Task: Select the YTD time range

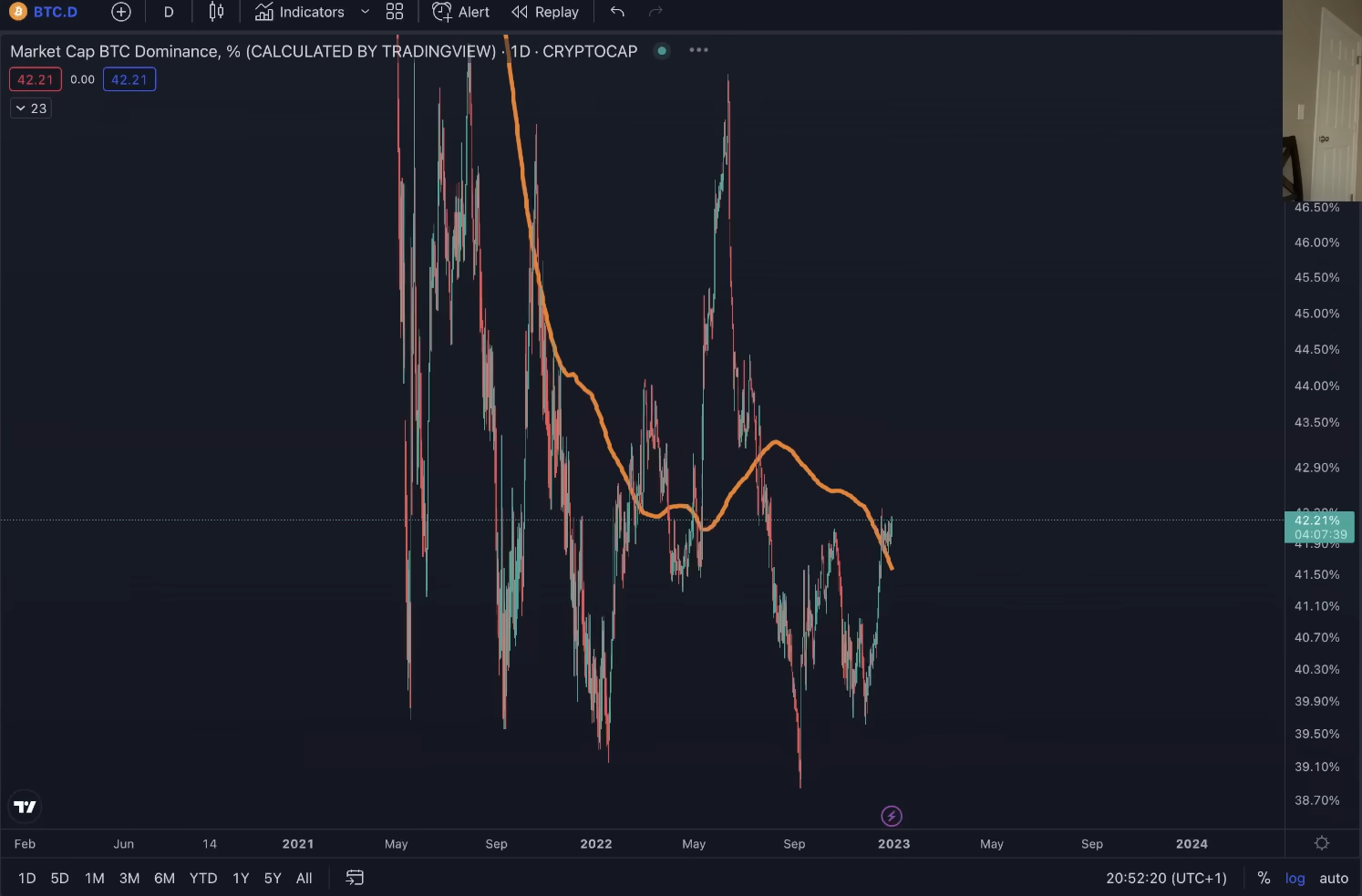Action: point(203,878)
